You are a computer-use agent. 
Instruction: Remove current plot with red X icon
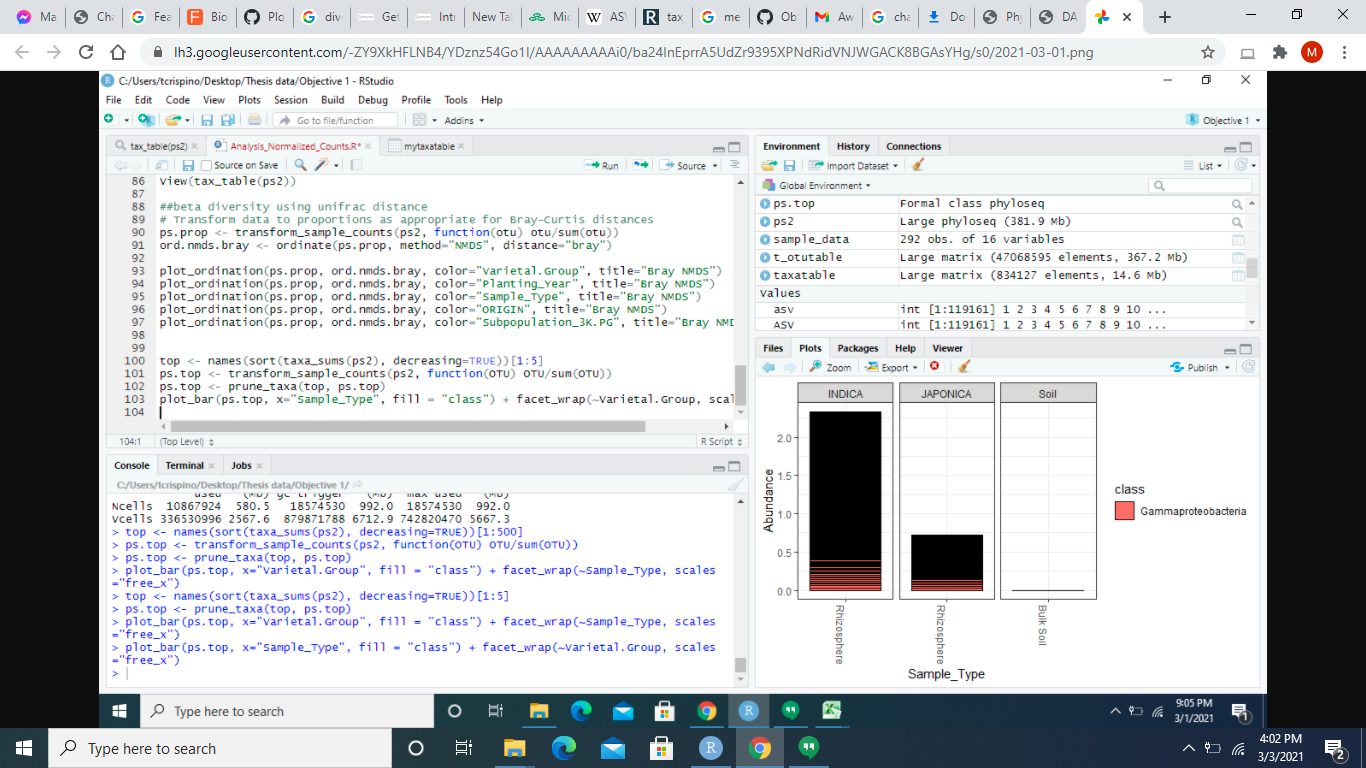click(934, 367)
